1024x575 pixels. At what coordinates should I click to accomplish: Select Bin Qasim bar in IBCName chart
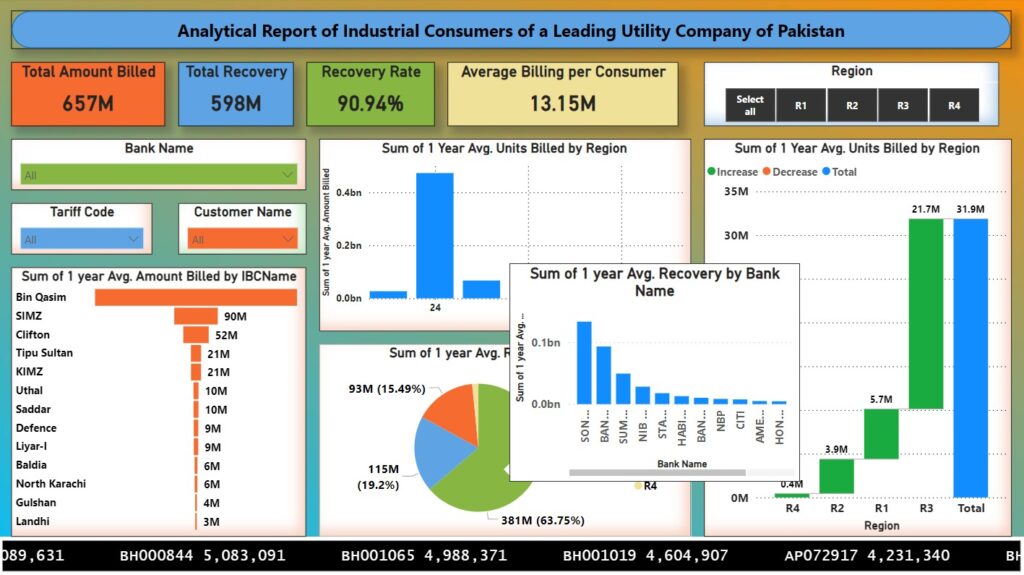(196, 298)
